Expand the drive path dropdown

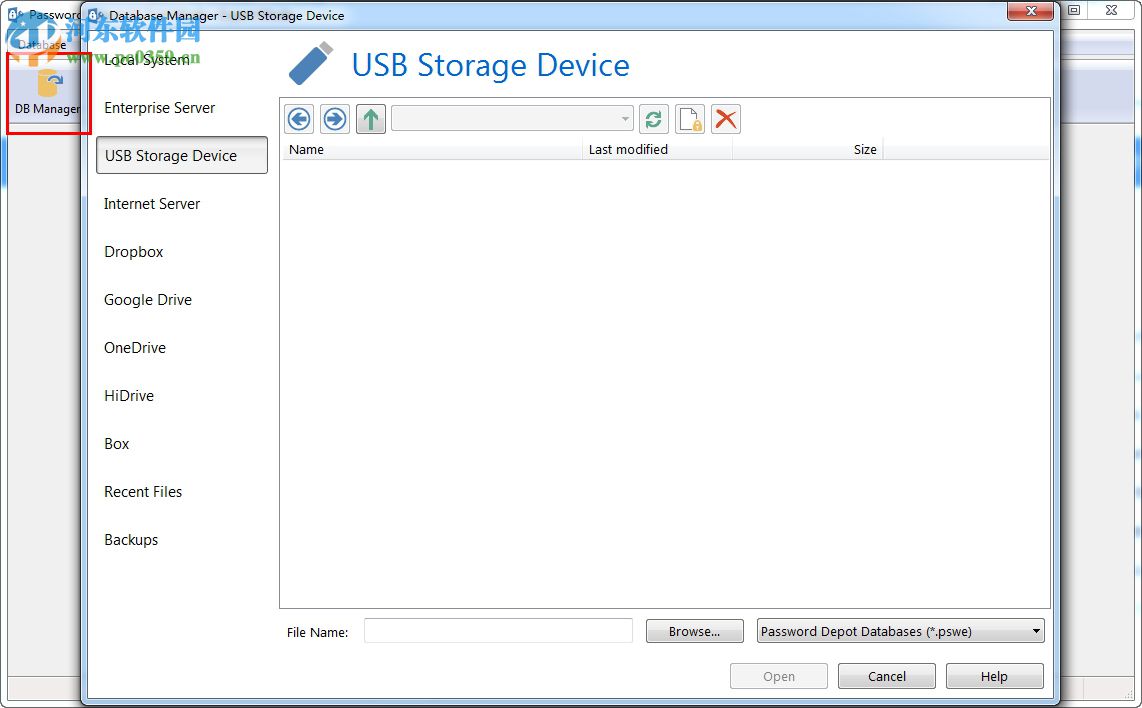(626, 120)
